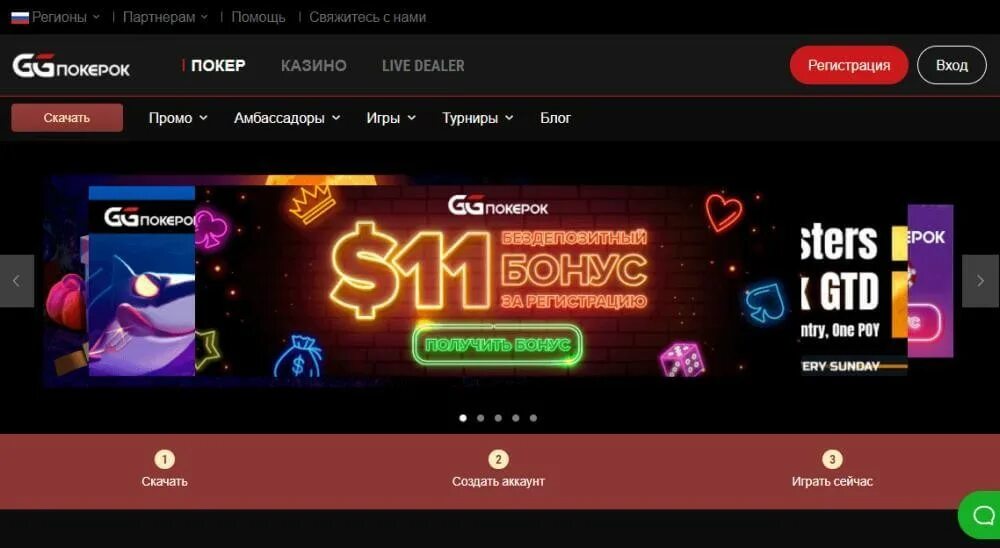Click the GGПокерок logo in header
The width and height of the screenshot is (1000, 548).
click(71, 66)
